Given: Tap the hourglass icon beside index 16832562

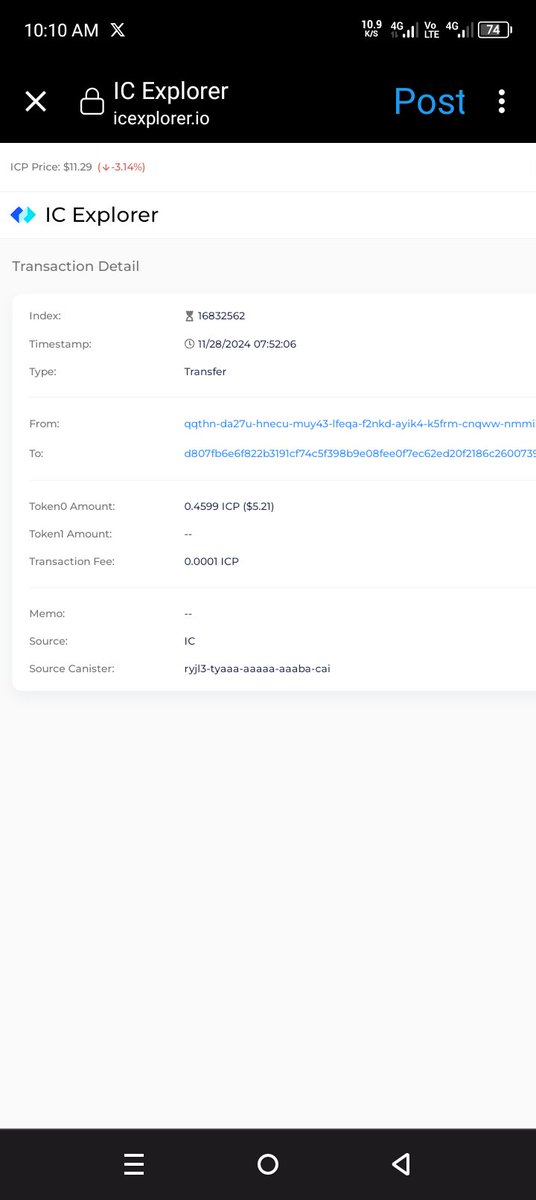Looking at the screenshot, I should pos(189,316).
